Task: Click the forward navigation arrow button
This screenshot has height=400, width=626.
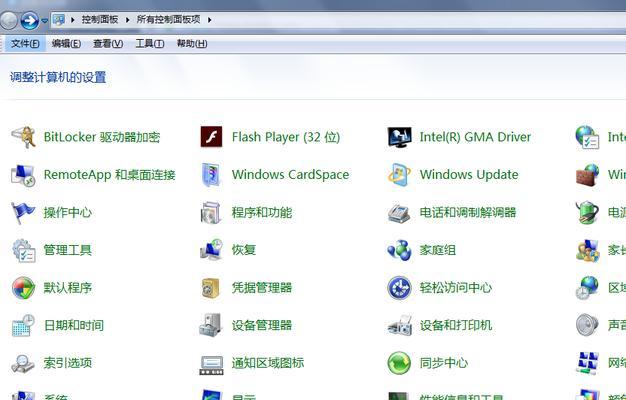Action: point(30,20)
